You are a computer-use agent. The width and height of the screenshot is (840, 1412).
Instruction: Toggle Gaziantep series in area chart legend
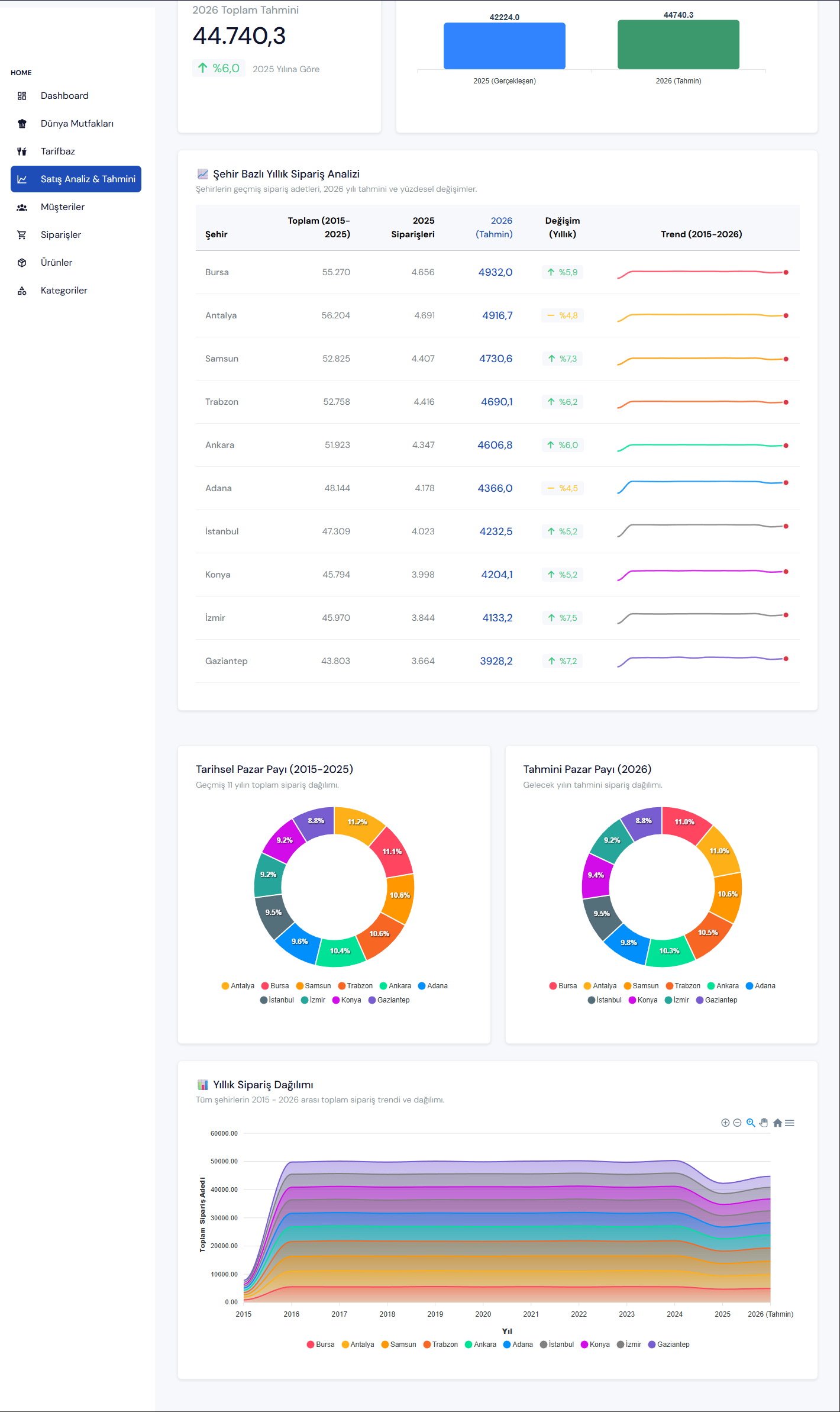pyautogui.click(x=669, y=1345)
